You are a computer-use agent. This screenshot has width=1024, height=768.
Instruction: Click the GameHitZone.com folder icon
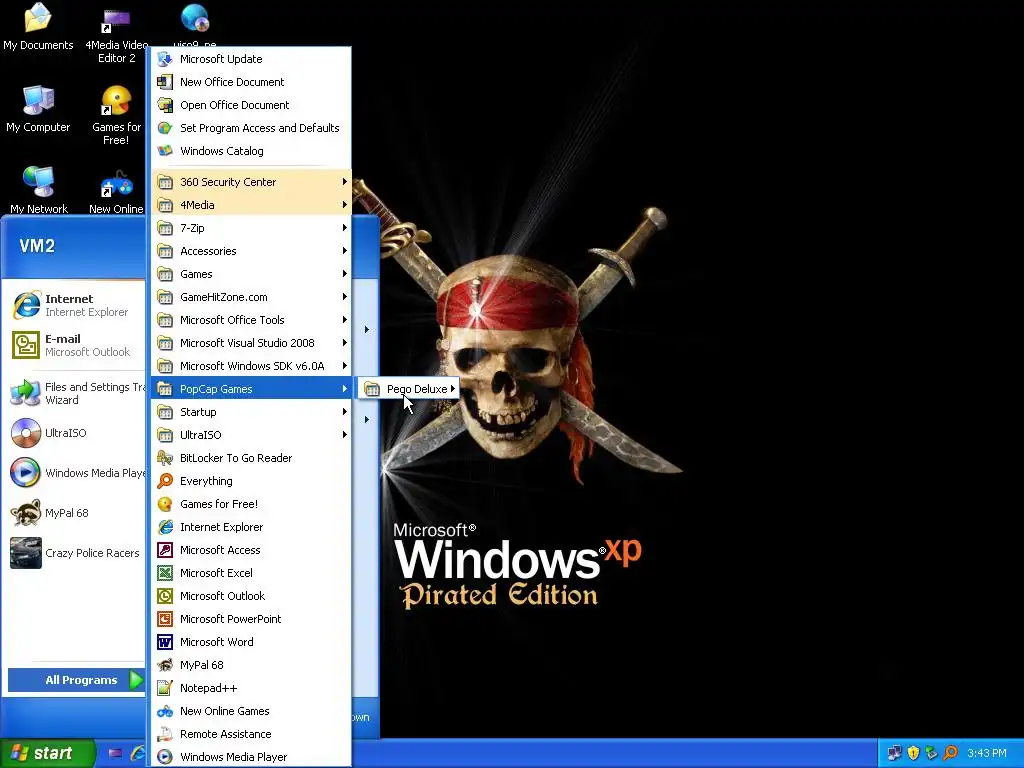click(165, 296)
